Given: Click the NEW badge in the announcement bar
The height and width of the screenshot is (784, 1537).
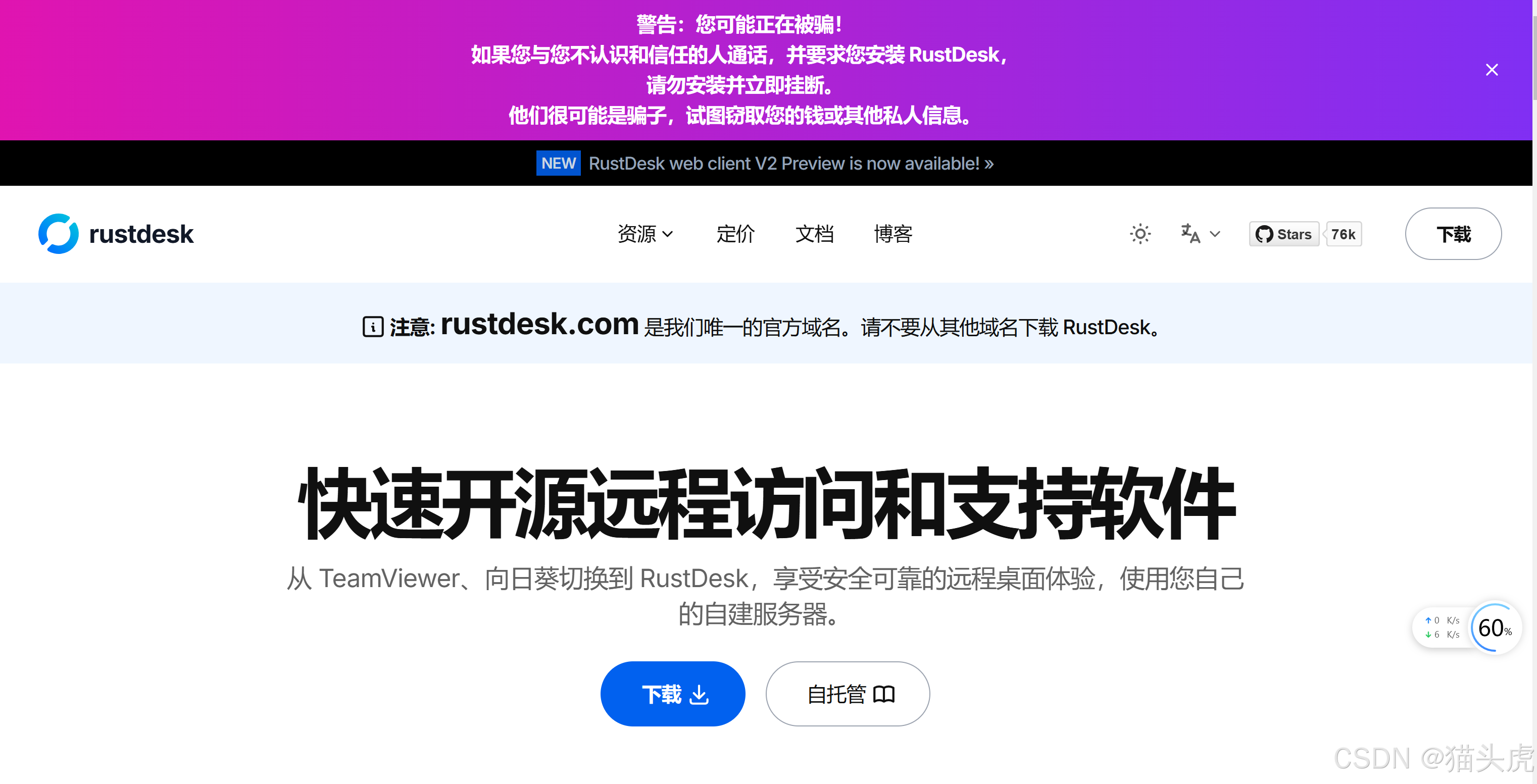Looking at the screenshot, I should (x=558, y=163).
